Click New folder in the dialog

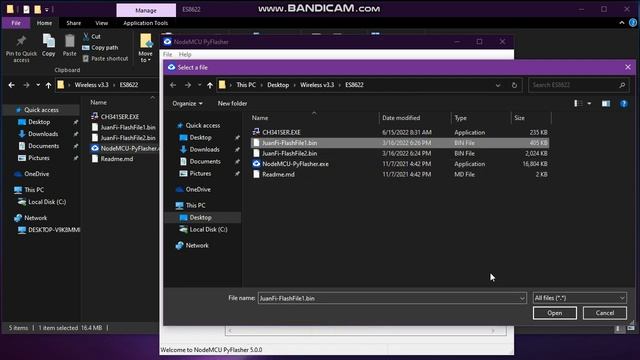pyautogui.click(x=232, y=104)
